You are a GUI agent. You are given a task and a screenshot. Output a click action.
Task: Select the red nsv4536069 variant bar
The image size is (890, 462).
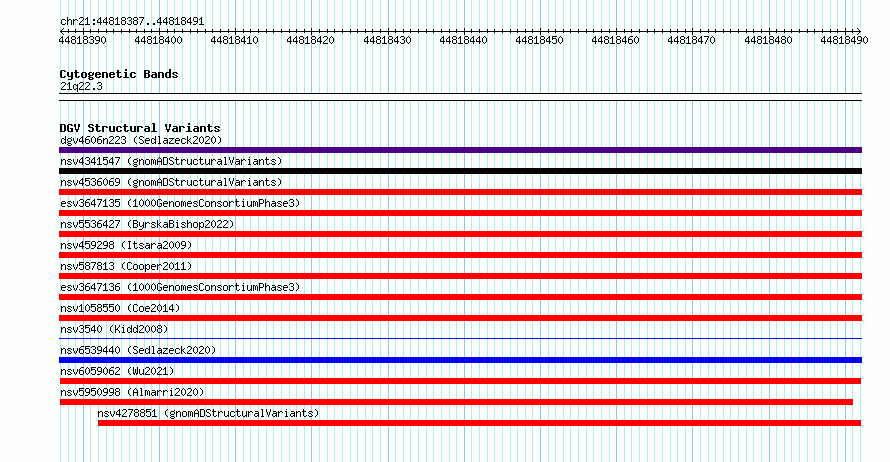(460, 192)
